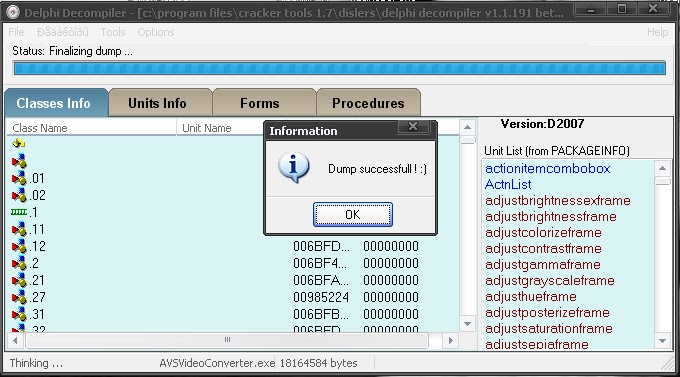
Task: Click Unit List scroll up arrow
Action: pyautogui.click(x=662, y=168)
